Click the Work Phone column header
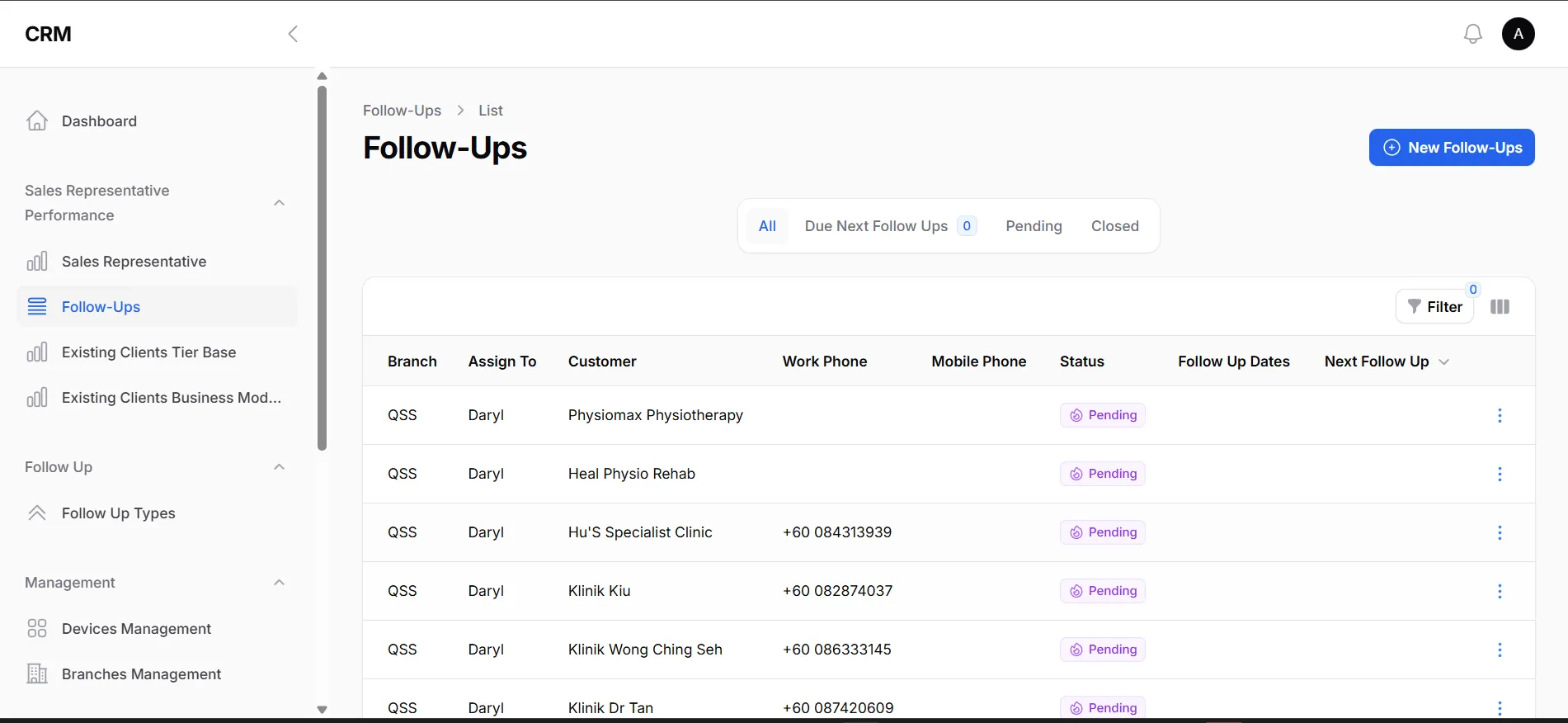Image resolution: width=1568 pixels, height=723 pixels. pos(825,361)
